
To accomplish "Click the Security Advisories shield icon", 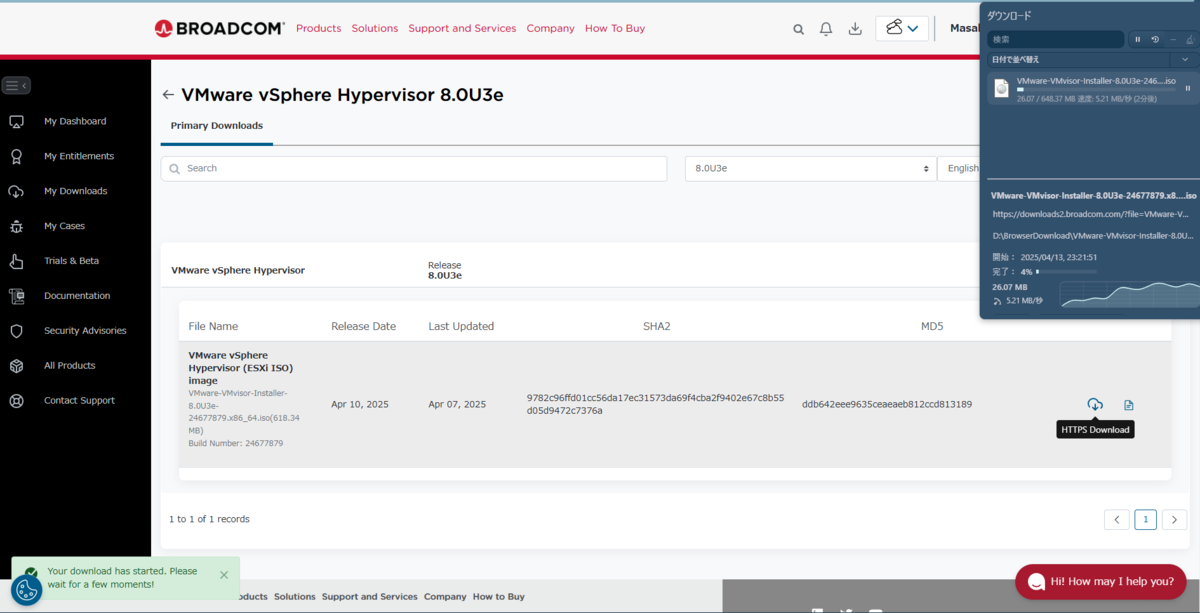I will pyautogui.click(x=16, y=331).
